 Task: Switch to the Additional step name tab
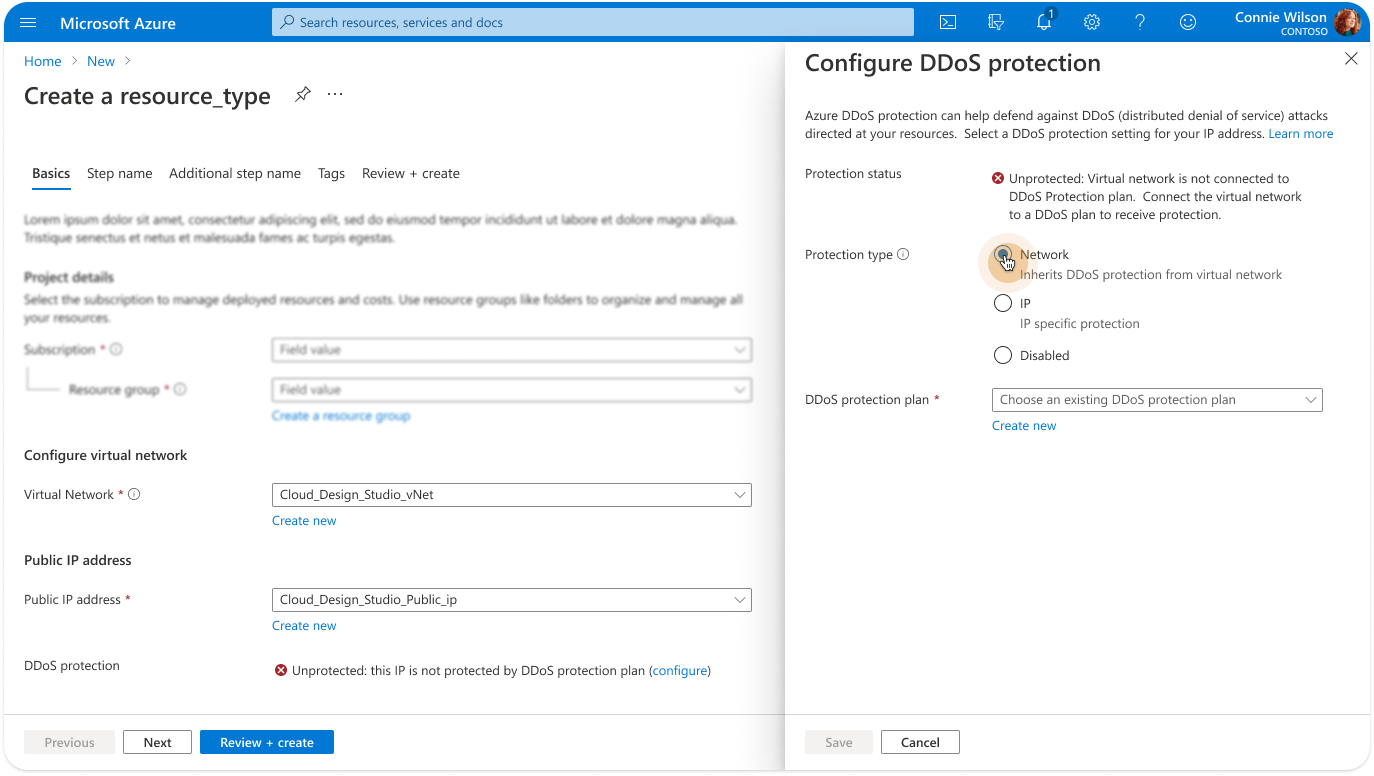(235, 173)
